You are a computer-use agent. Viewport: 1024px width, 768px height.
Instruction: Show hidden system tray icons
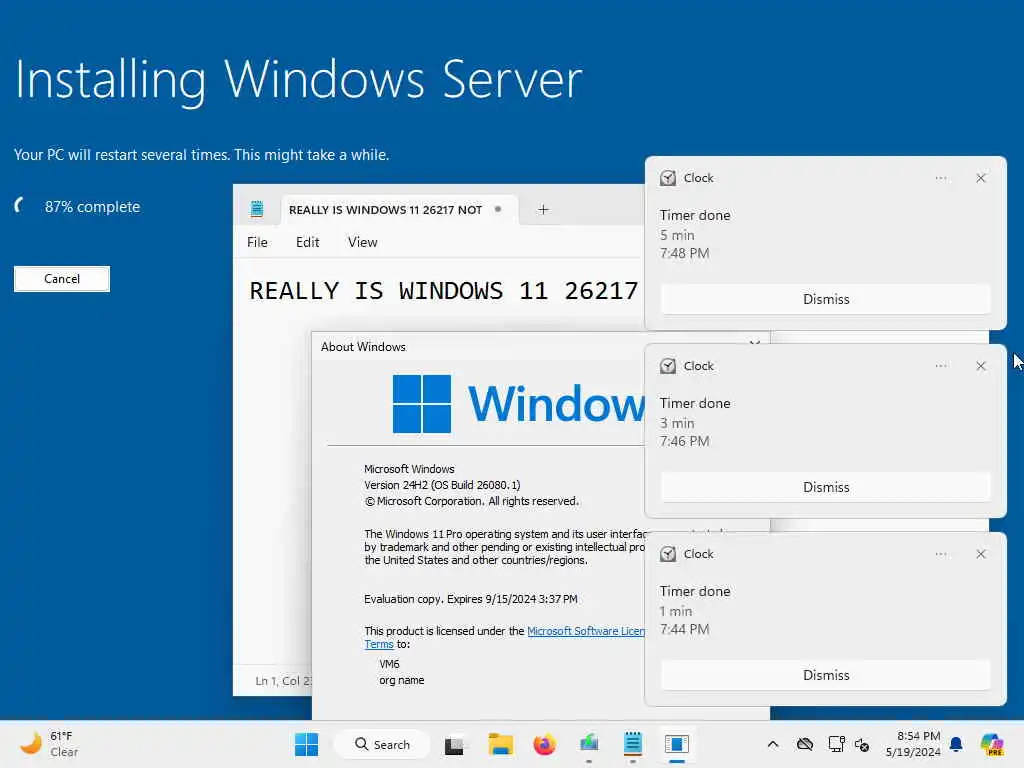(x=773, y=744)
